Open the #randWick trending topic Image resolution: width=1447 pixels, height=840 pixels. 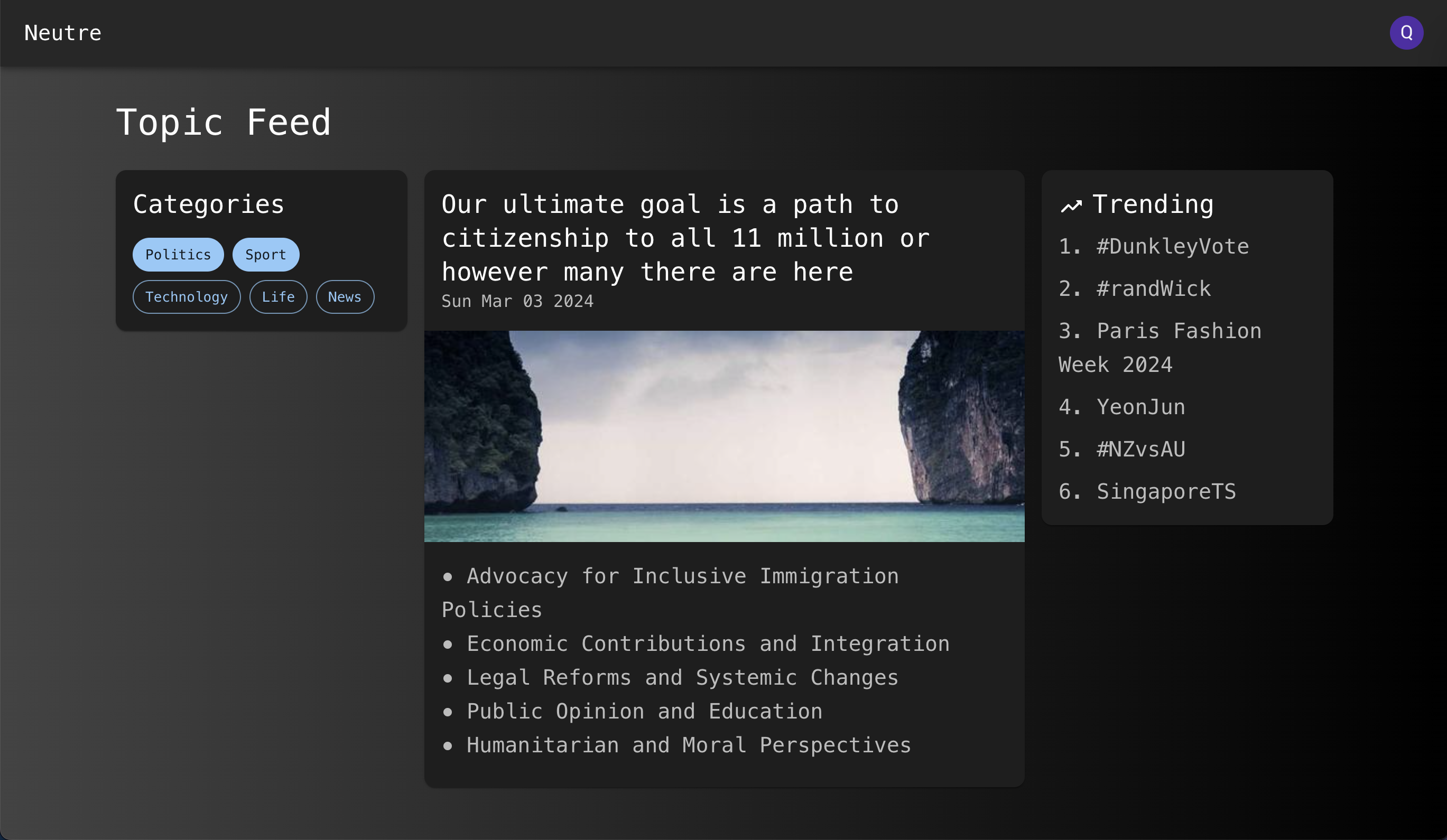1153,288
